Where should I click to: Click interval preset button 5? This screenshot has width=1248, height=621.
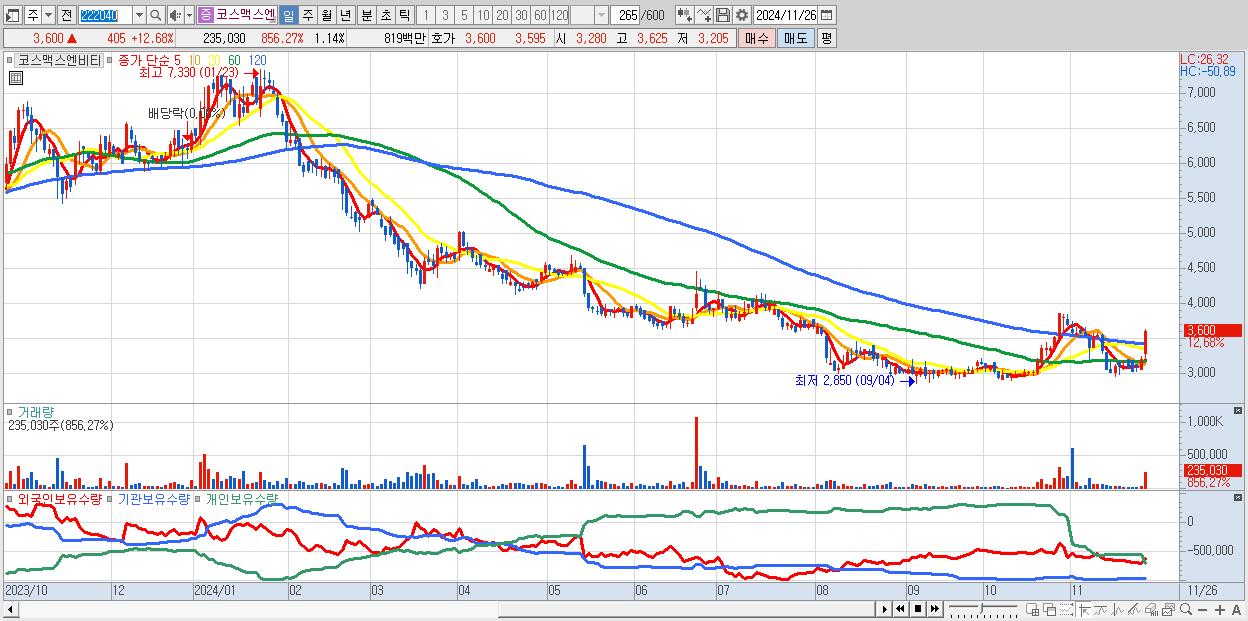click(x=464, y=15)
